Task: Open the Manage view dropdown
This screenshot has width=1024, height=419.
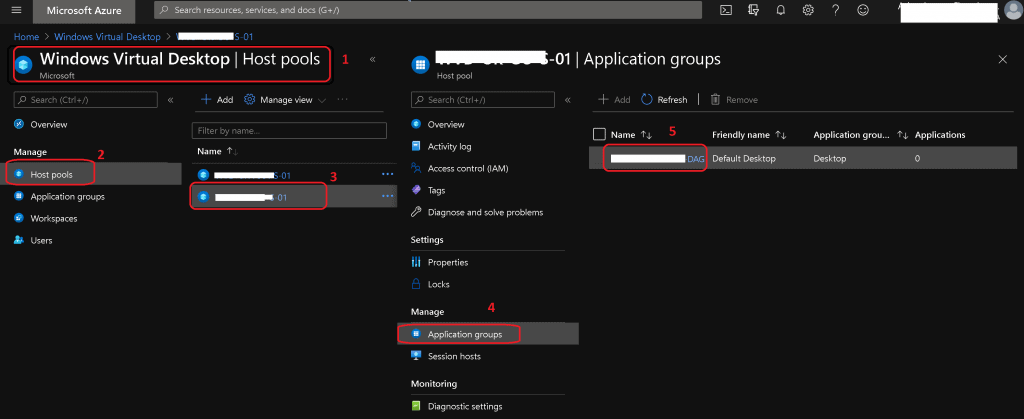Action: [285, 100]
